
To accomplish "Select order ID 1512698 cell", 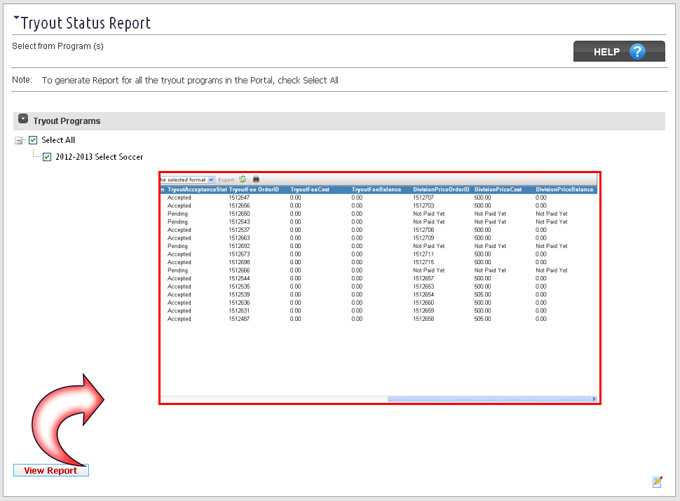I will [x=239, y=262].
